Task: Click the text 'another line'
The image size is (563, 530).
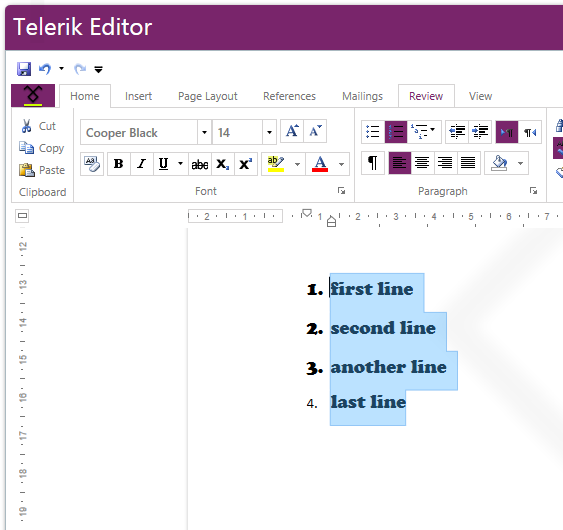Action: 388,367
